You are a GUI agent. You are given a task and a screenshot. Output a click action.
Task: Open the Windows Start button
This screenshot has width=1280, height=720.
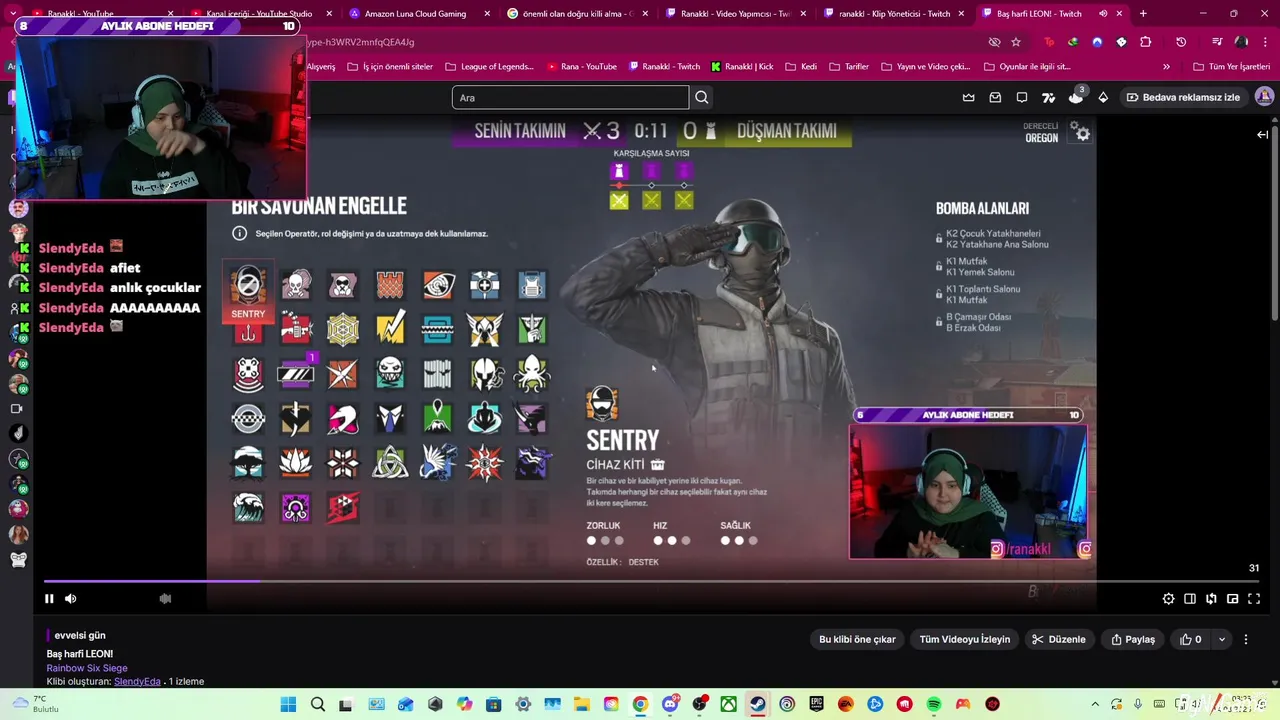[288, 705]
